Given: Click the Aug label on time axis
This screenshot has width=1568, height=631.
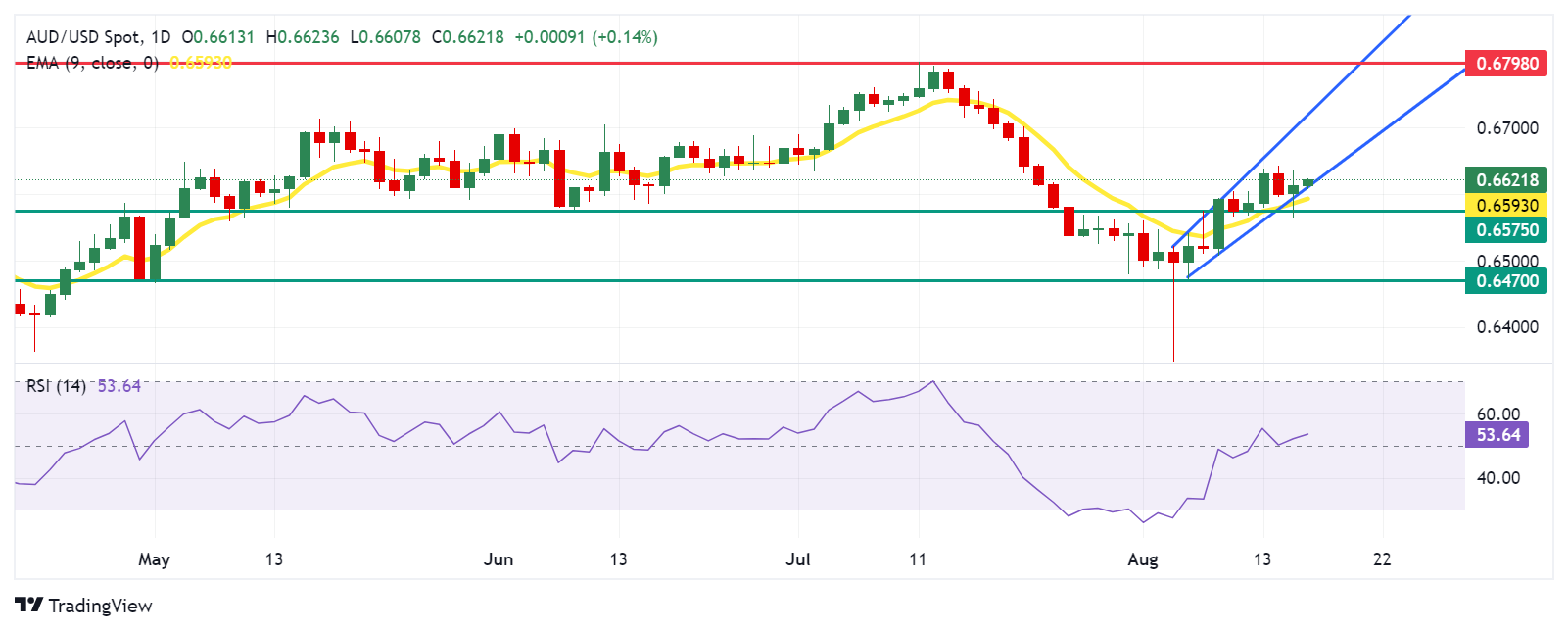Looking at the screenshot, I should coord(1143,559).
